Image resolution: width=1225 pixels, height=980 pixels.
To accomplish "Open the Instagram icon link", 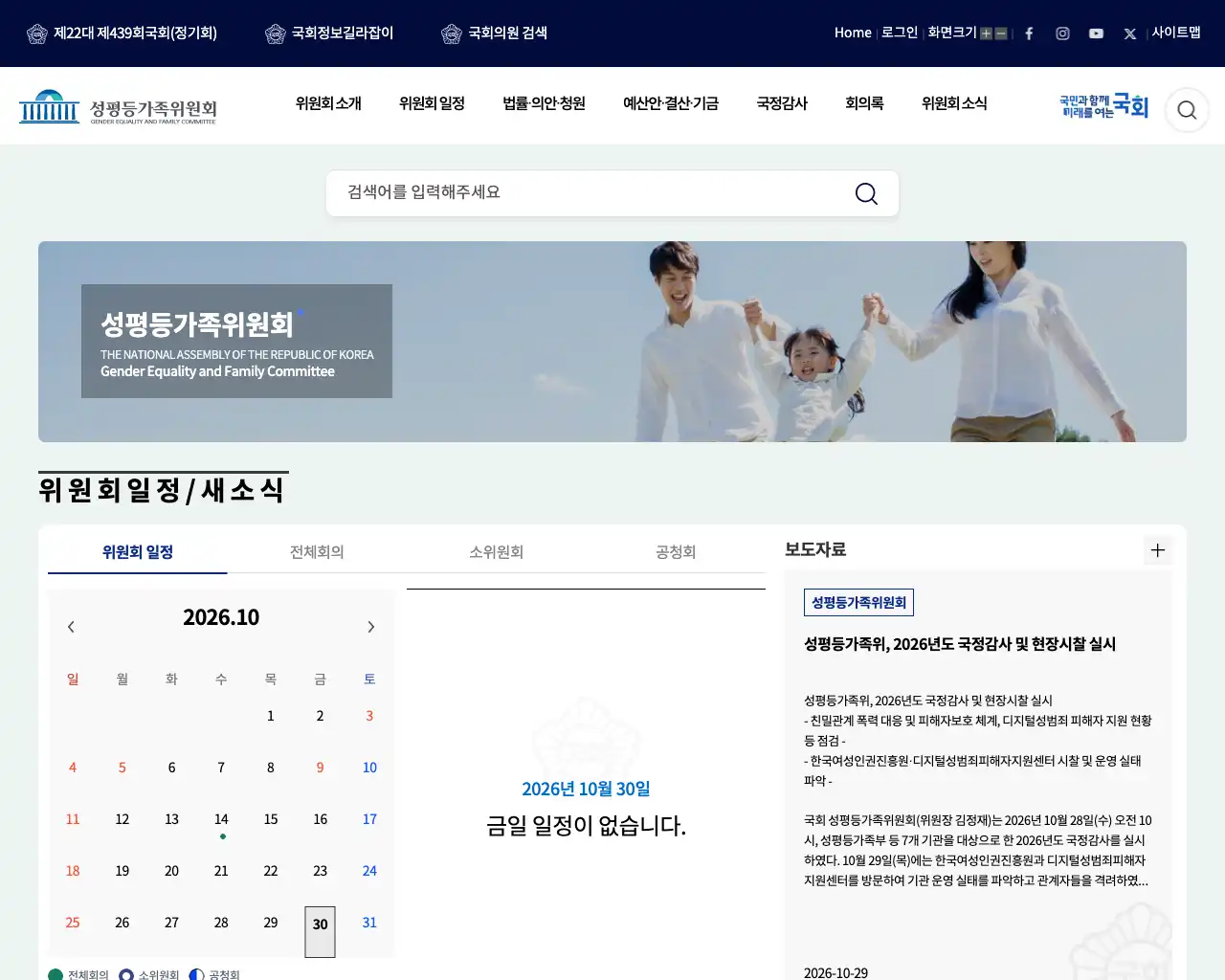I will tap(1062, 33).
